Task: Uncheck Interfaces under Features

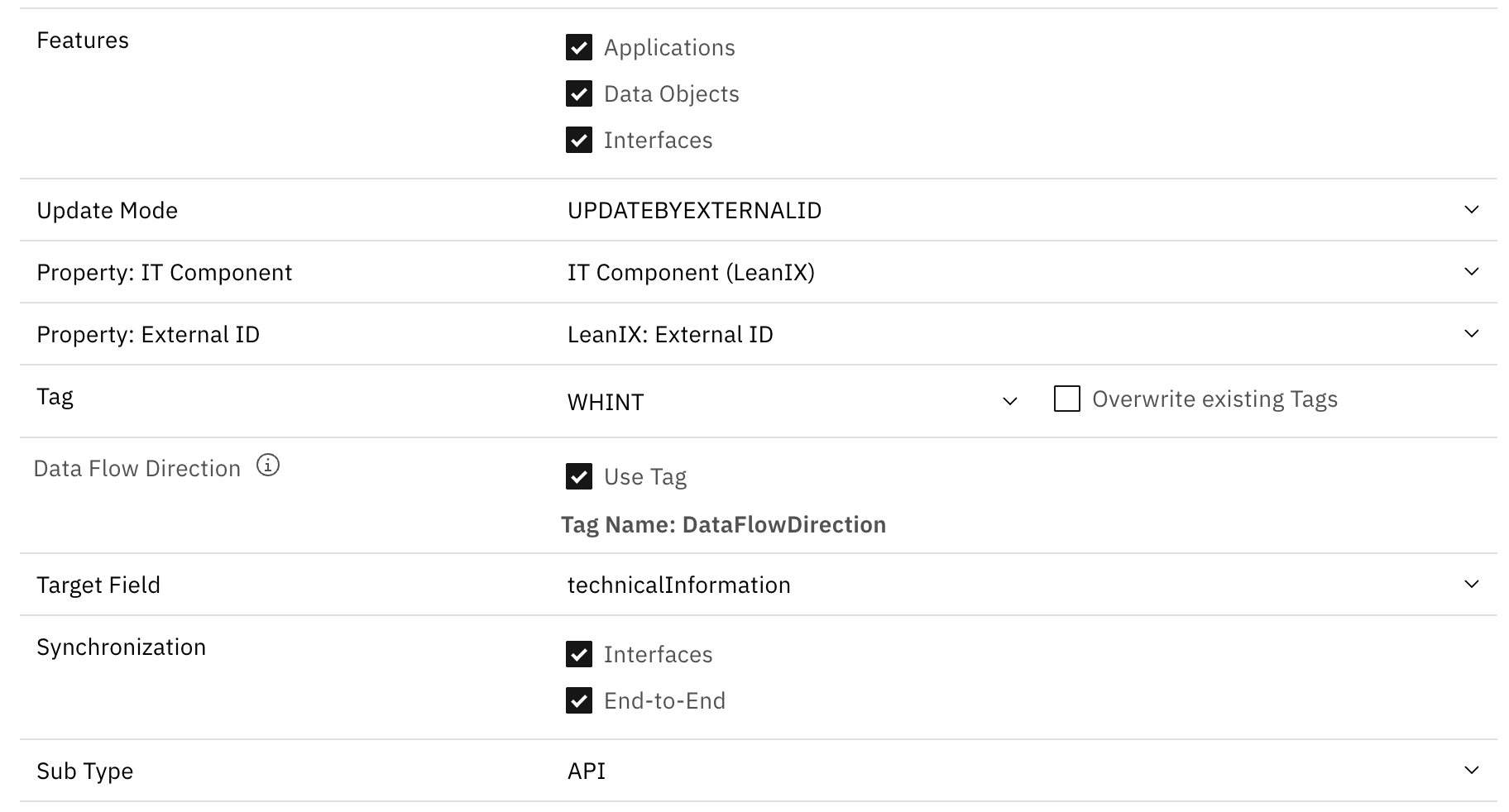Action: [579, 141]
